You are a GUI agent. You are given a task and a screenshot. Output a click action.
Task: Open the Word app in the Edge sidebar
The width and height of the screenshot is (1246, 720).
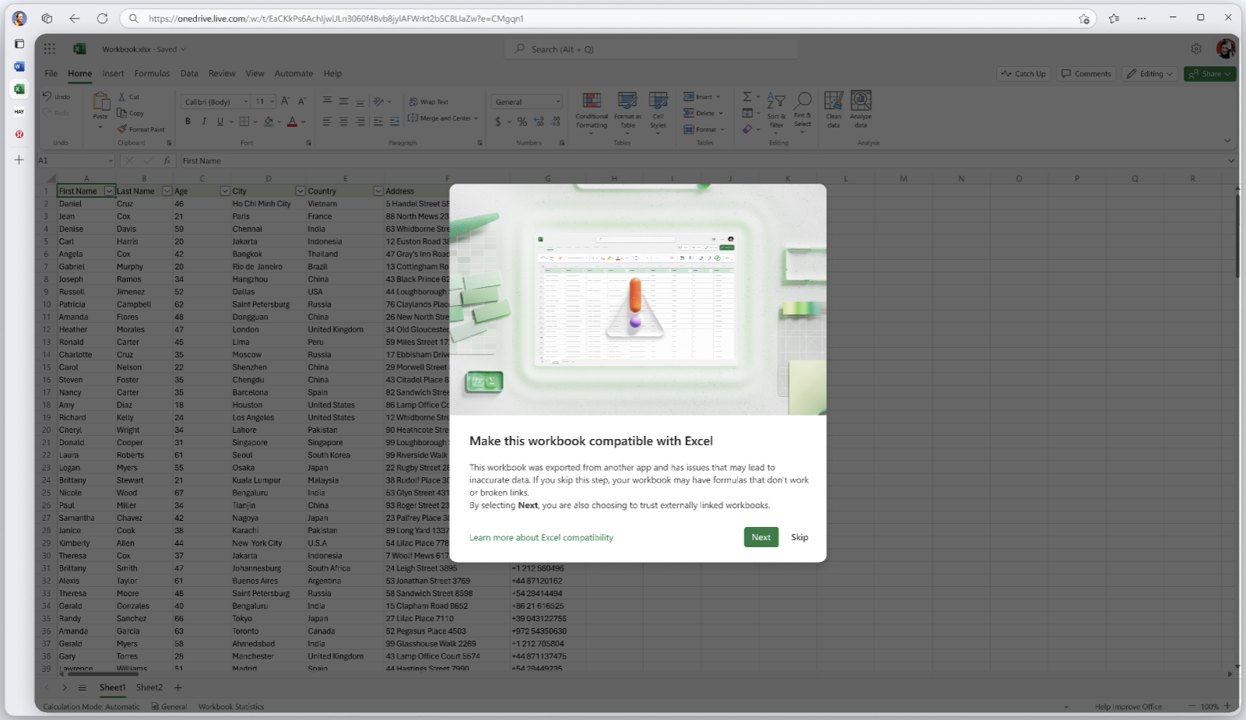pos(19,66)
